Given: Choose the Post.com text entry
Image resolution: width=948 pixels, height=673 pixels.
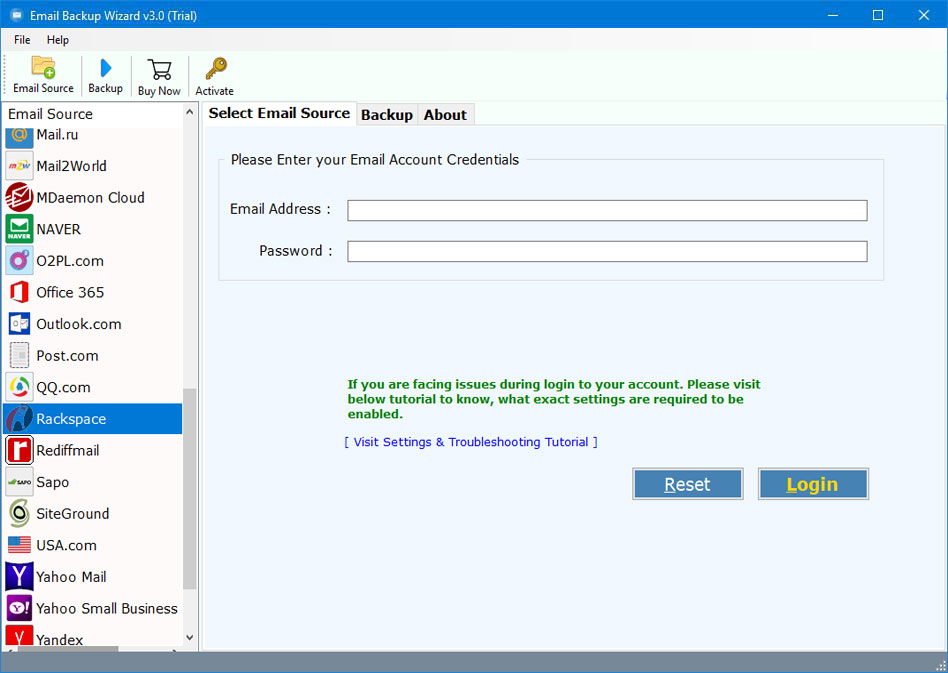Looking at the screenshot, I should click(x=67, y=356).
